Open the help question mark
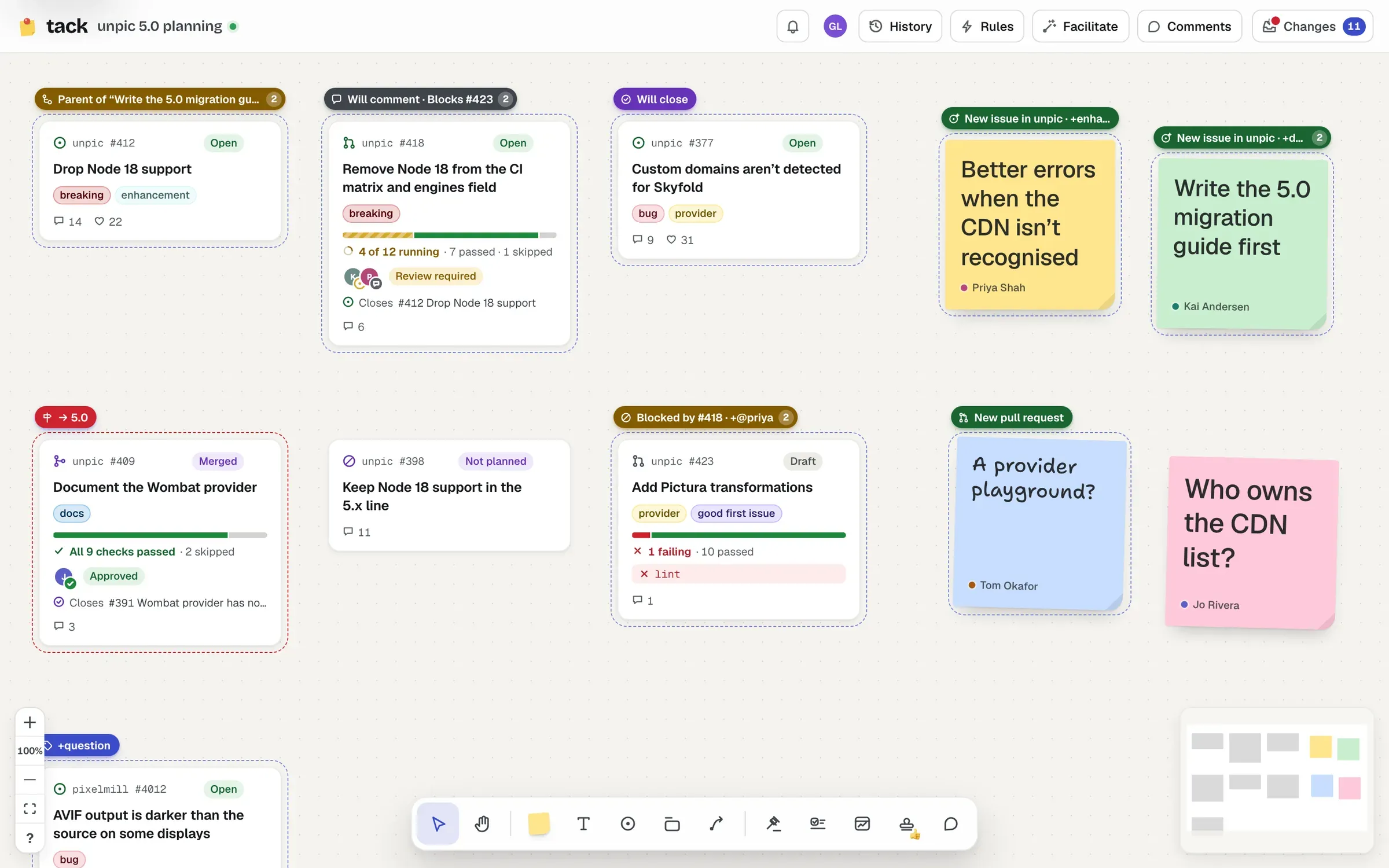 tap(30, 837)
